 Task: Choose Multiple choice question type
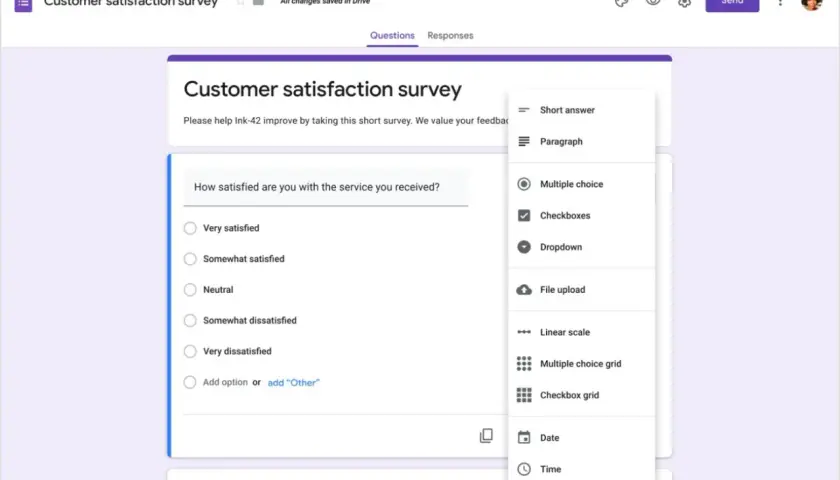click(x=582, y=184)
